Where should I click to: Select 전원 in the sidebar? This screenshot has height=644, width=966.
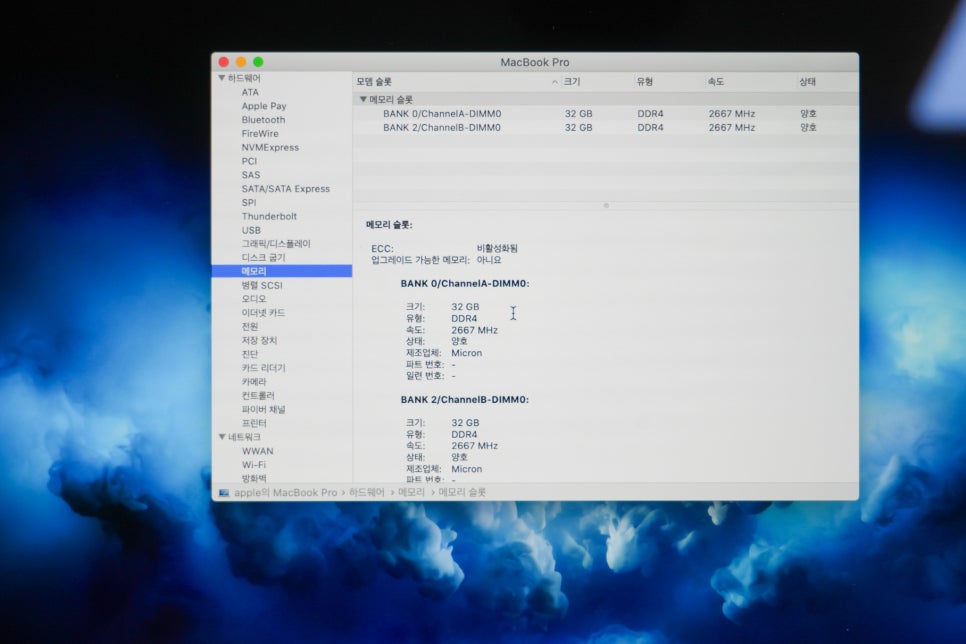(250, 327)
